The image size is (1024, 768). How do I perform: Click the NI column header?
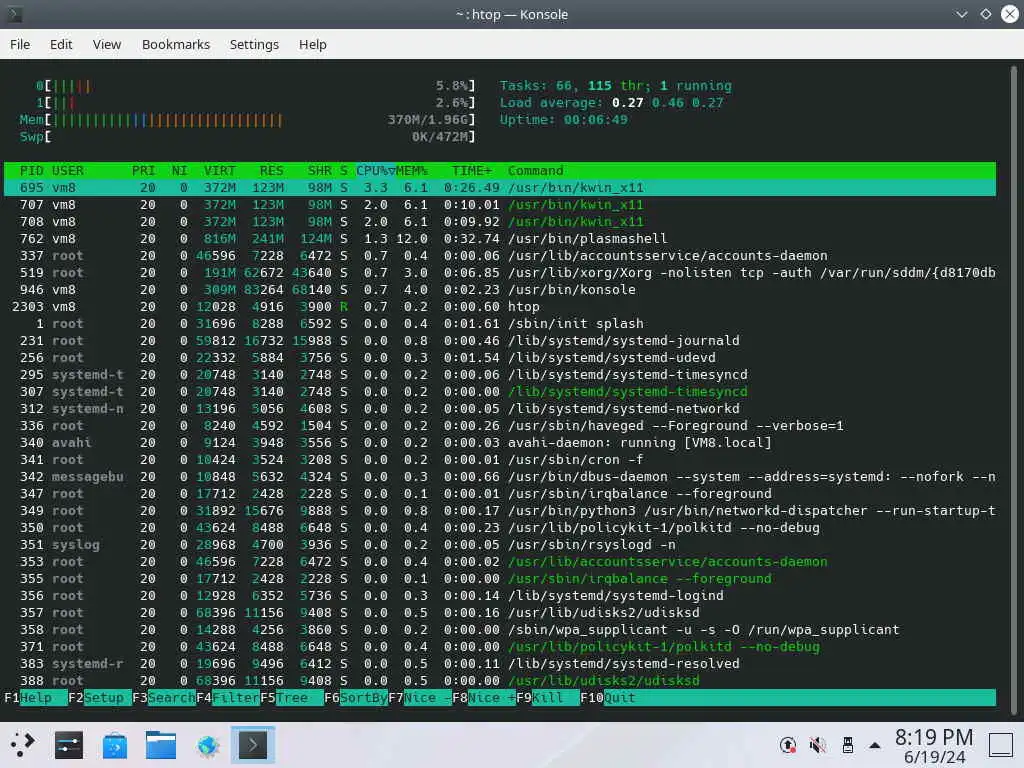coord(180,170)
